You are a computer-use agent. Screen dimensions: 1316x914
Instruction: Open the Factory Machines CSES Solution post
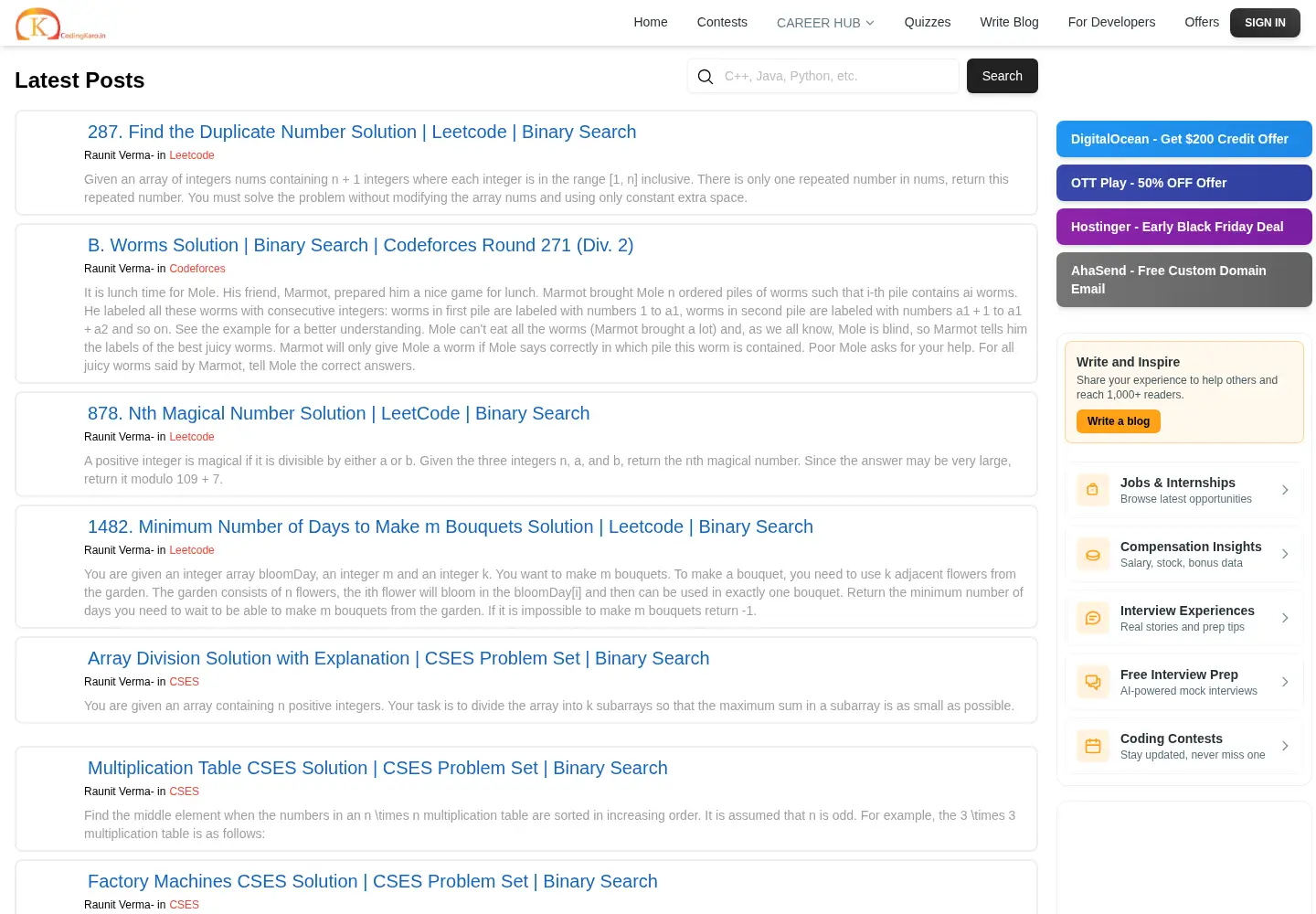[373, 881]
